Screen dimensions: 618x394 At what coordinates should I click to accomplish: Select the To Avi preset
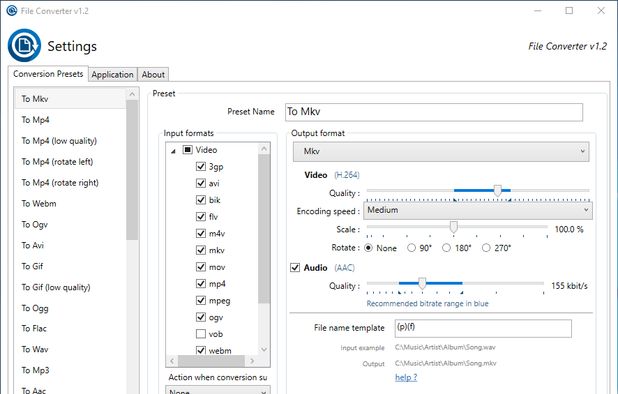click(x=70, y=245)
